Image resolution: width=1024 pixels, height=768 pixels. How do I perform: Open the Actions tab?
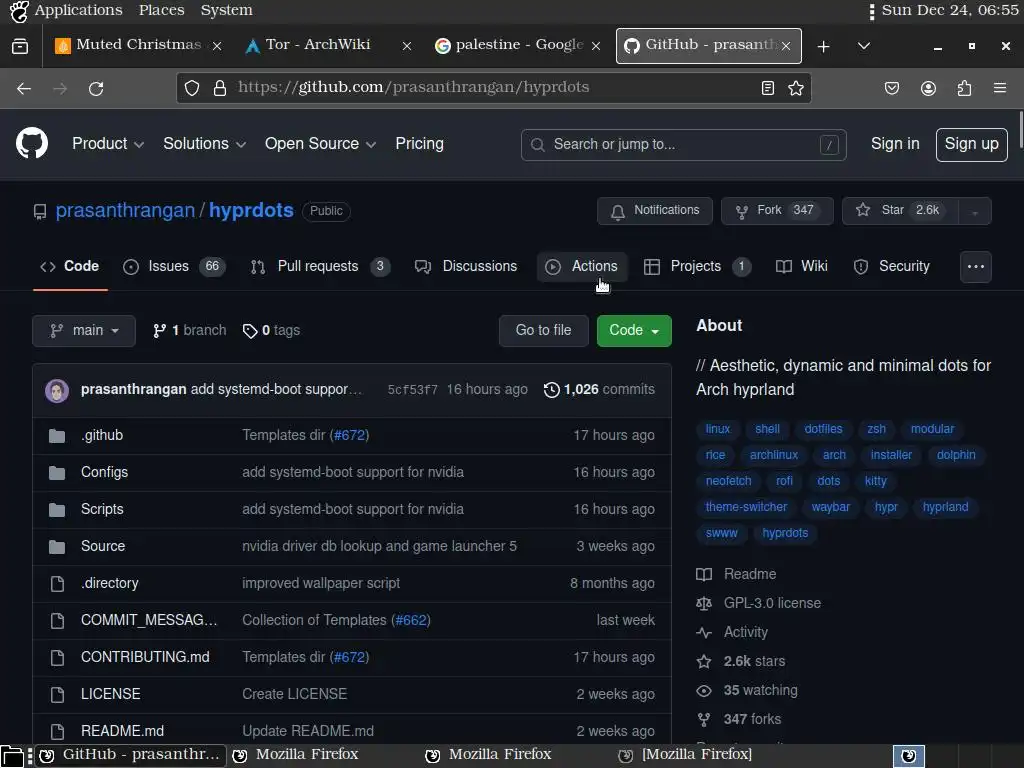[582, 266]
